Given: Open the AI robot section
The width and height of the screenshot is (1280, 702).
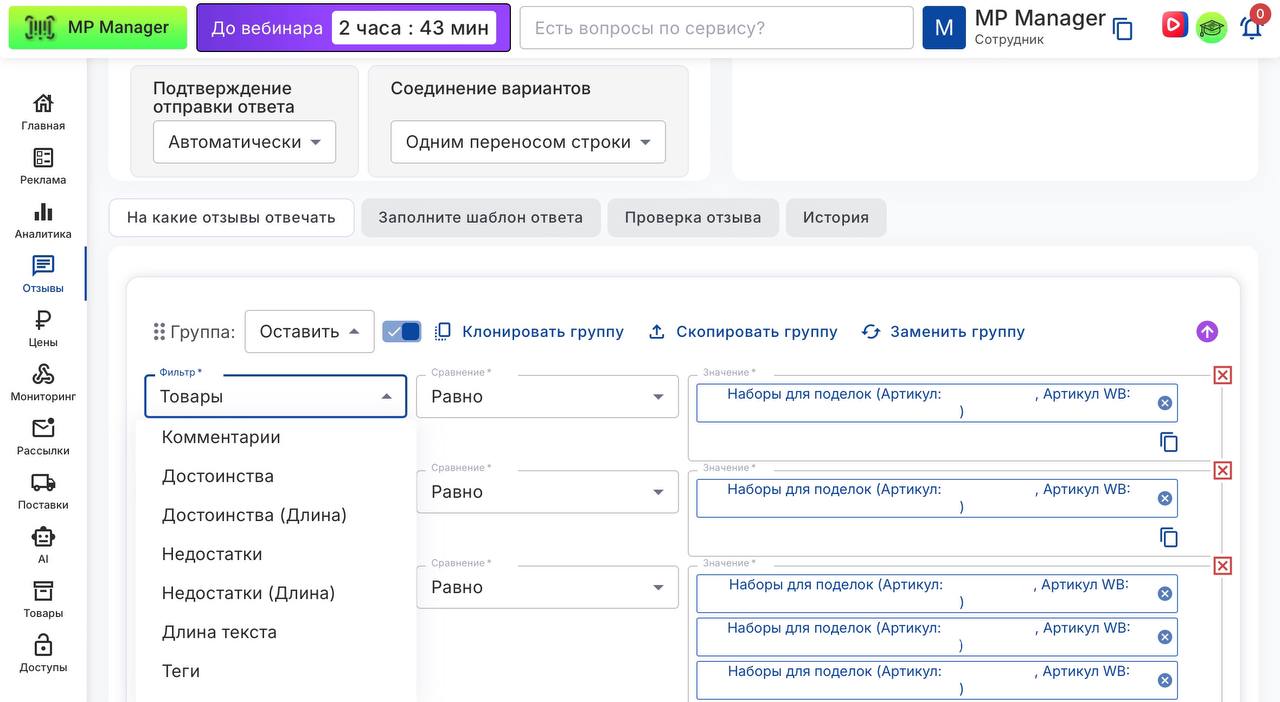Looking at the screenshot, I should click(43, 544).
